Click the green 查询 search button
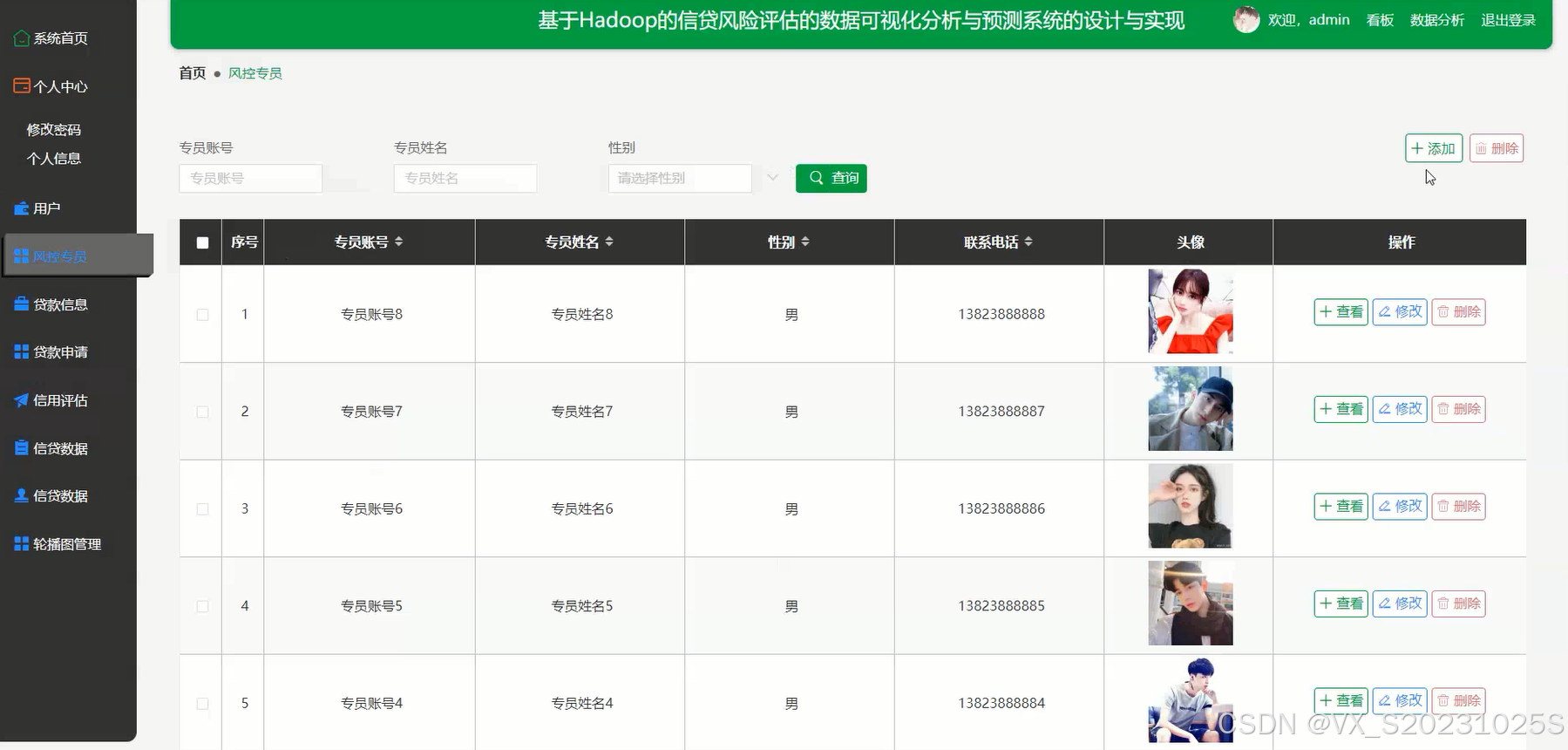1568x750 pixels. 832,178
